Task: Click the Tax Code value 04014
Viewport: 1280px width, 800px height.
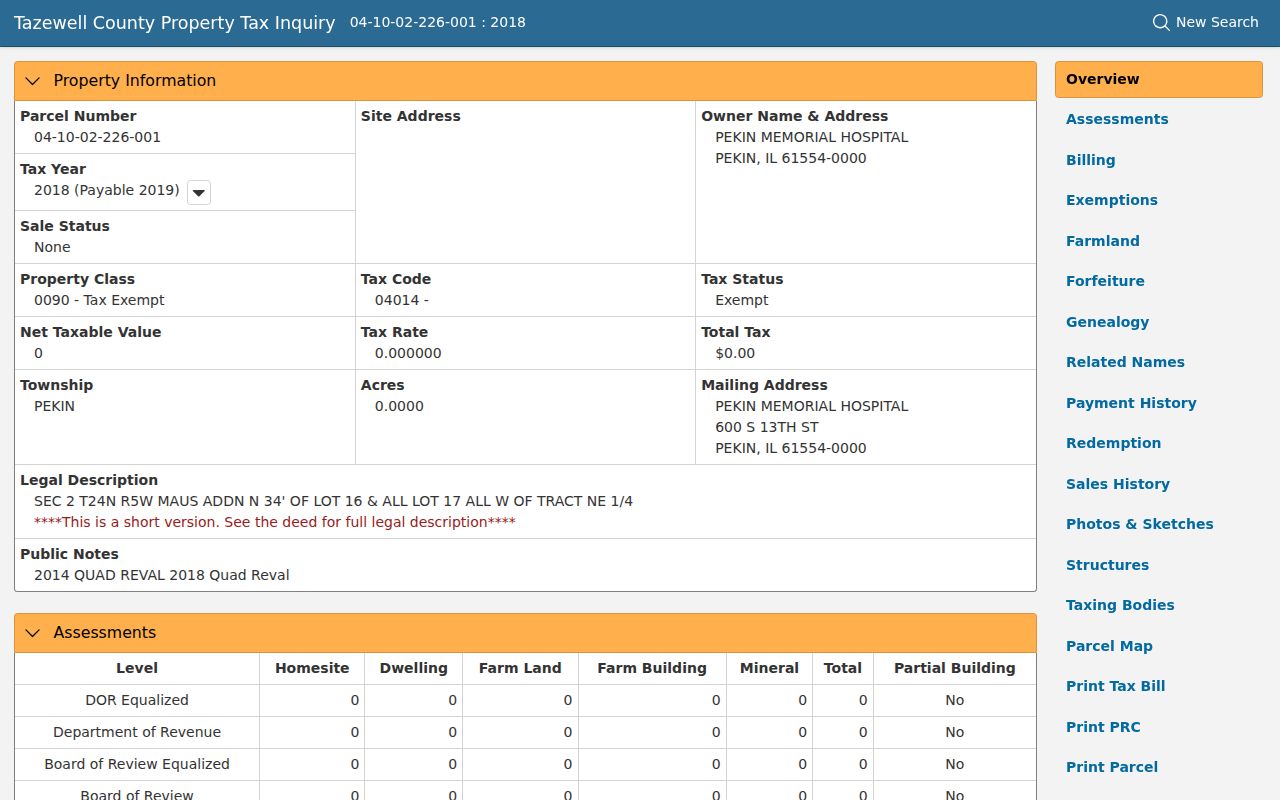Action: [x=401, y=300]
